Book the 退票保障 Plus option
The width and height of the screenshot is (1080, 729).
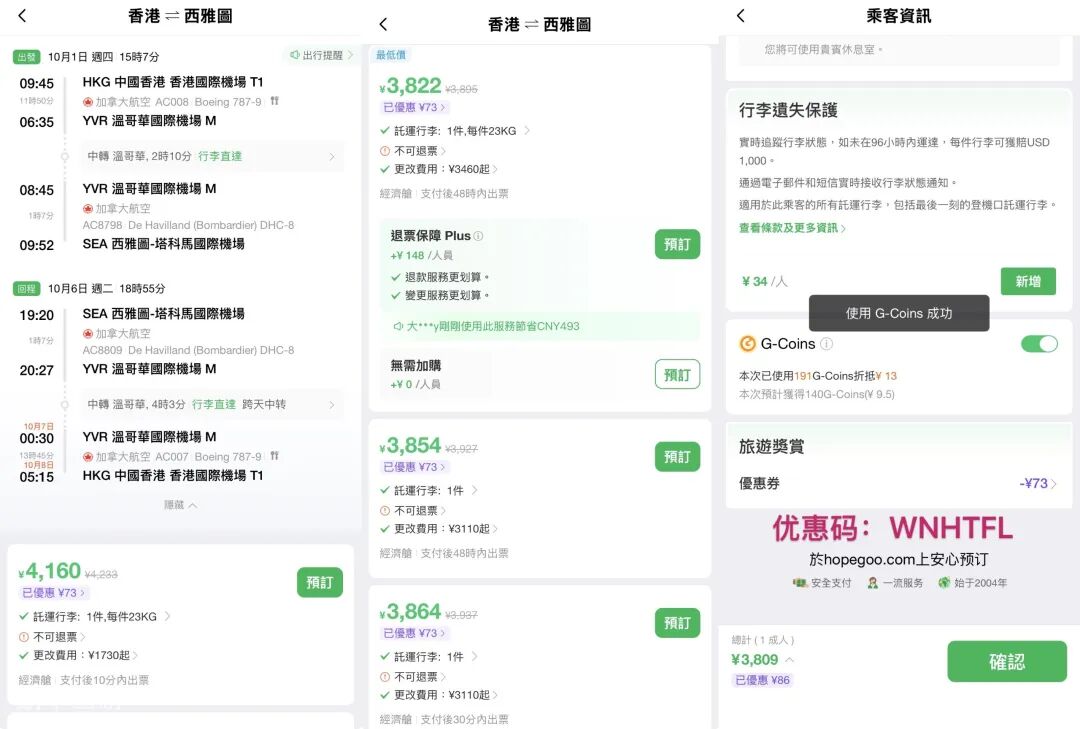[677, 245]
